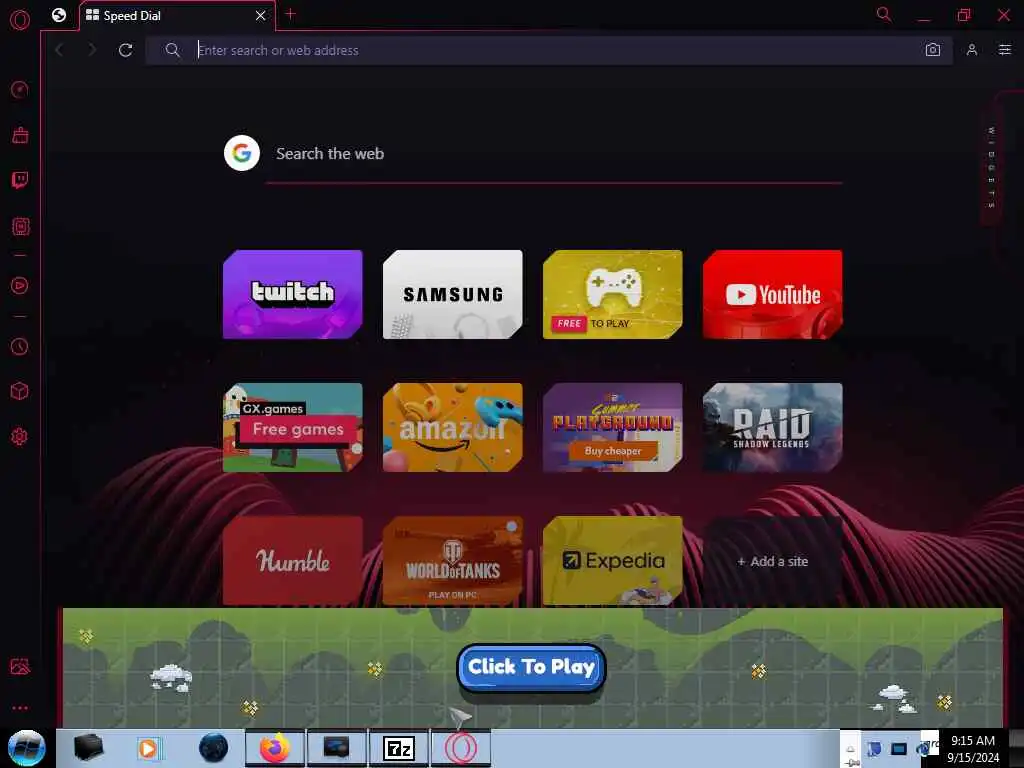Open the Humble speed dial tile
Screen dimensions: 1024x768
[293, 561]
